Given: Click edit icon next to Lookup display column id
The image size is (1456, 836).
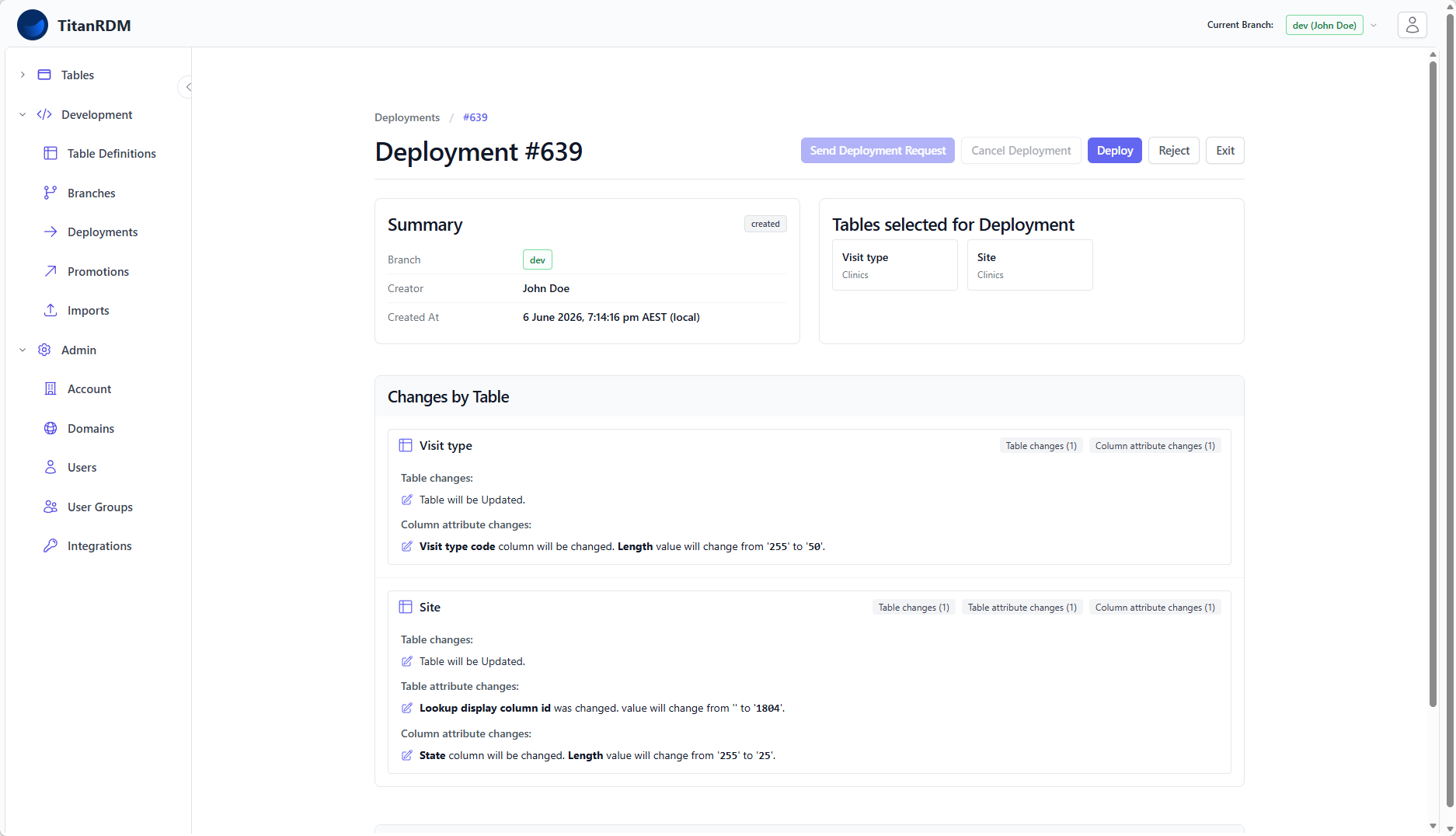Looking at the screenshot, I should (407, 708).
